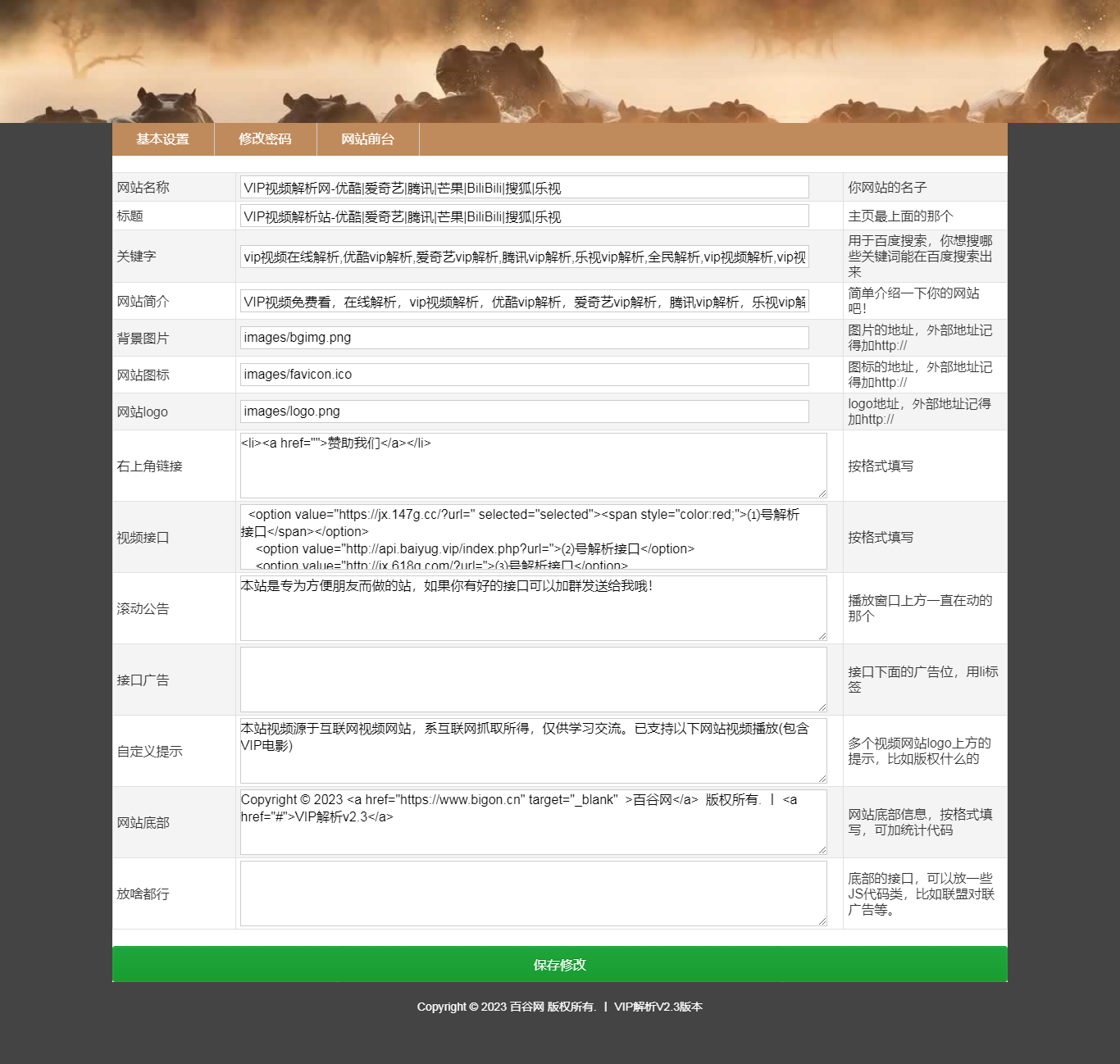The image size is (1120, 1064).
Task: Click the 网站名称 input field
Action: pos(525,187)
